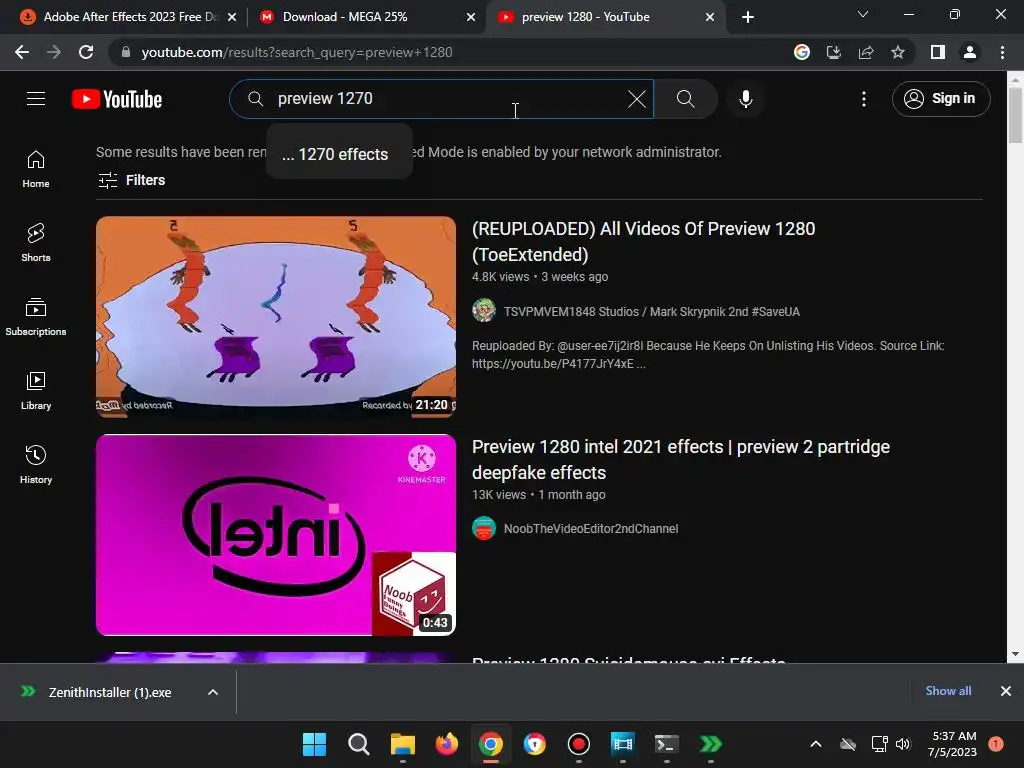Open the Chrome three-dot menu
1024x768 pixels.
pyautogui.click(x=1002, y=52)
